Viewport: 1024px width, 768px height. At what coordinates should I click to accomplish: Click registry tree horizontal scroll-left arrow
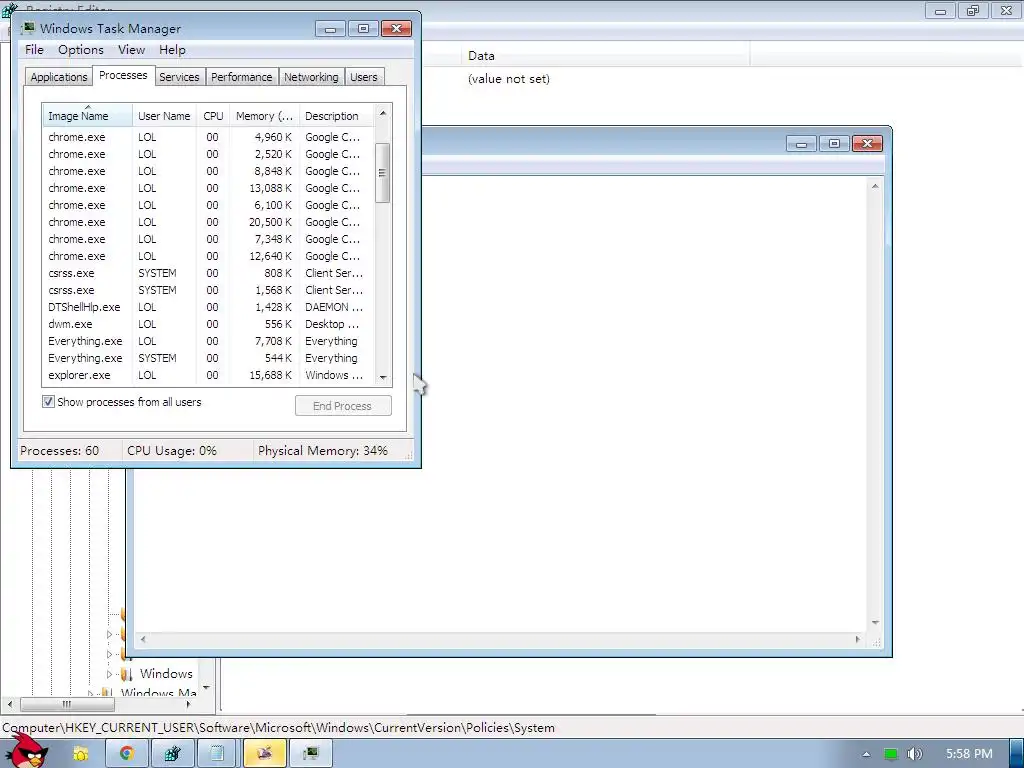[10, 704]
